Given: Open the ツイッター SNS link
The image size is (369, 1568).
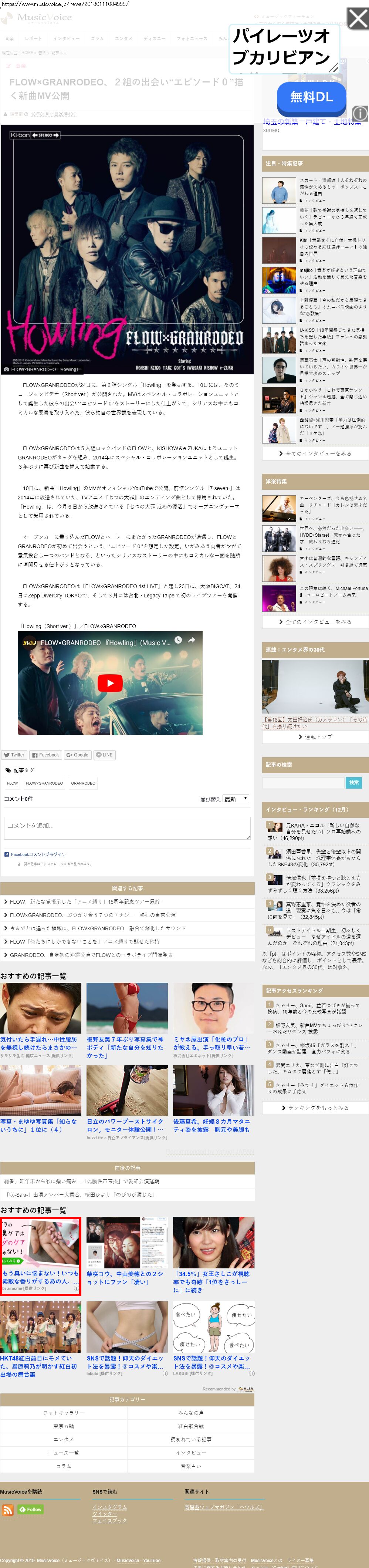Looking at the screenshot, I should point(105,1513).
